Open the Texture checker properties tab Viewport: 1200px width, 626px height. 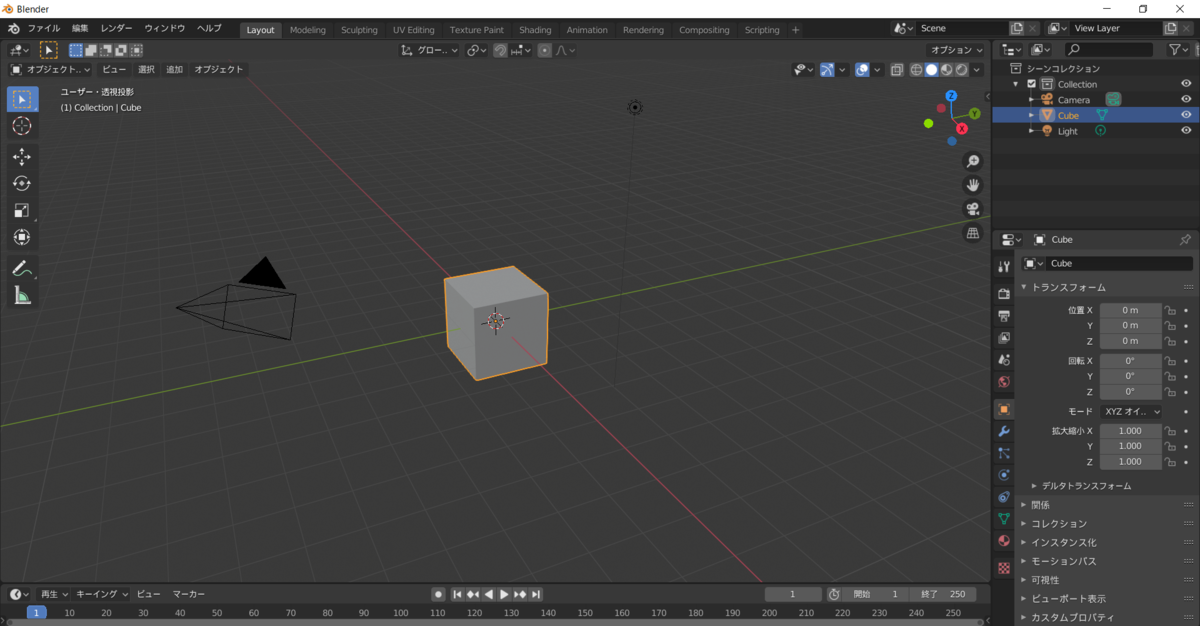(1004, 568)
